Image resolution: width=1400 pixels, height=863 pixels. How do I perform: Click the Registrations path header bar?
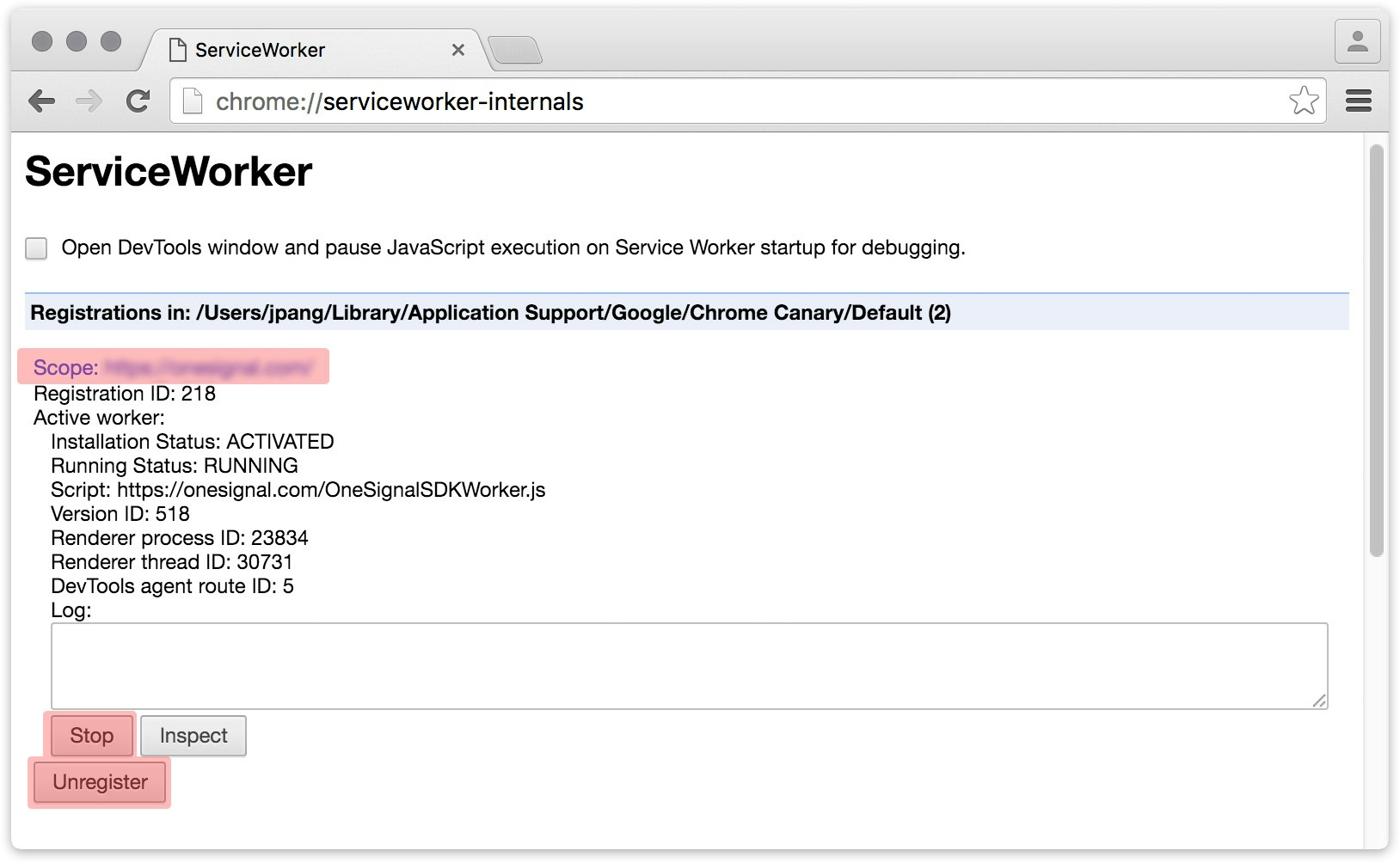(x=686, y=312)
